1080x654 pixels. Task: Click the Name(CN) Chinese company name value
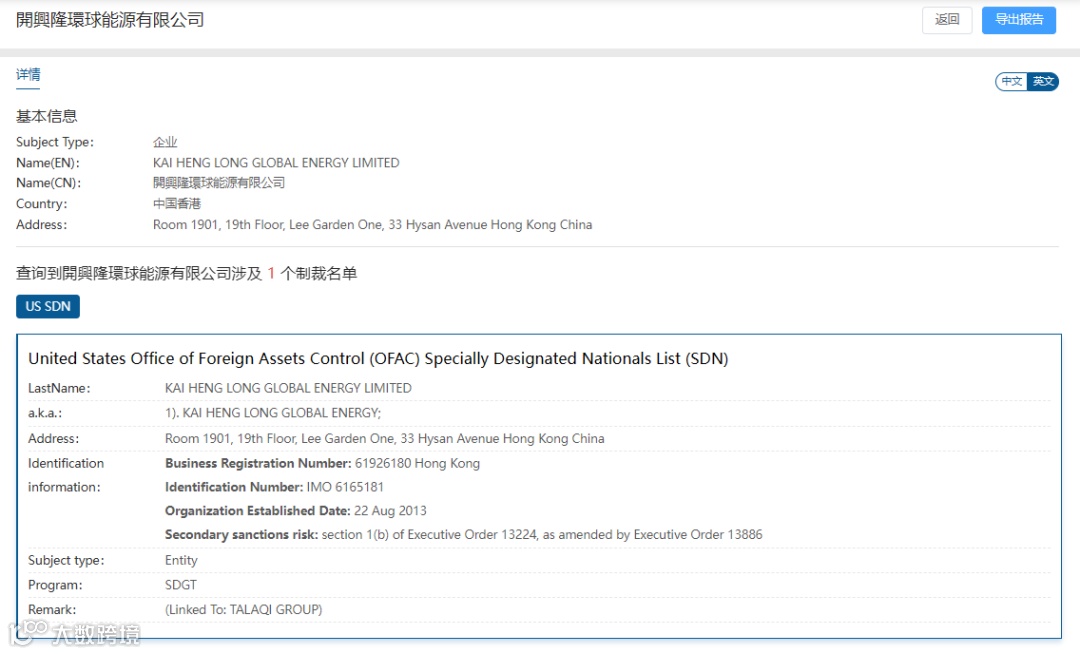coord(219,183)
